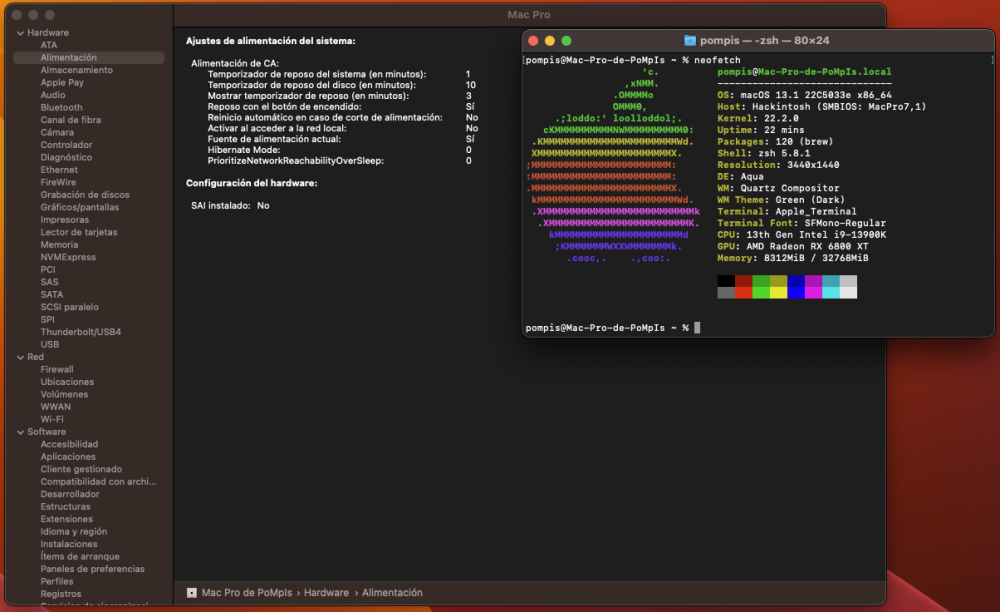Select Idioma y región entry
This screenshot has height=612, width=1000.
(x=73, y=531)
